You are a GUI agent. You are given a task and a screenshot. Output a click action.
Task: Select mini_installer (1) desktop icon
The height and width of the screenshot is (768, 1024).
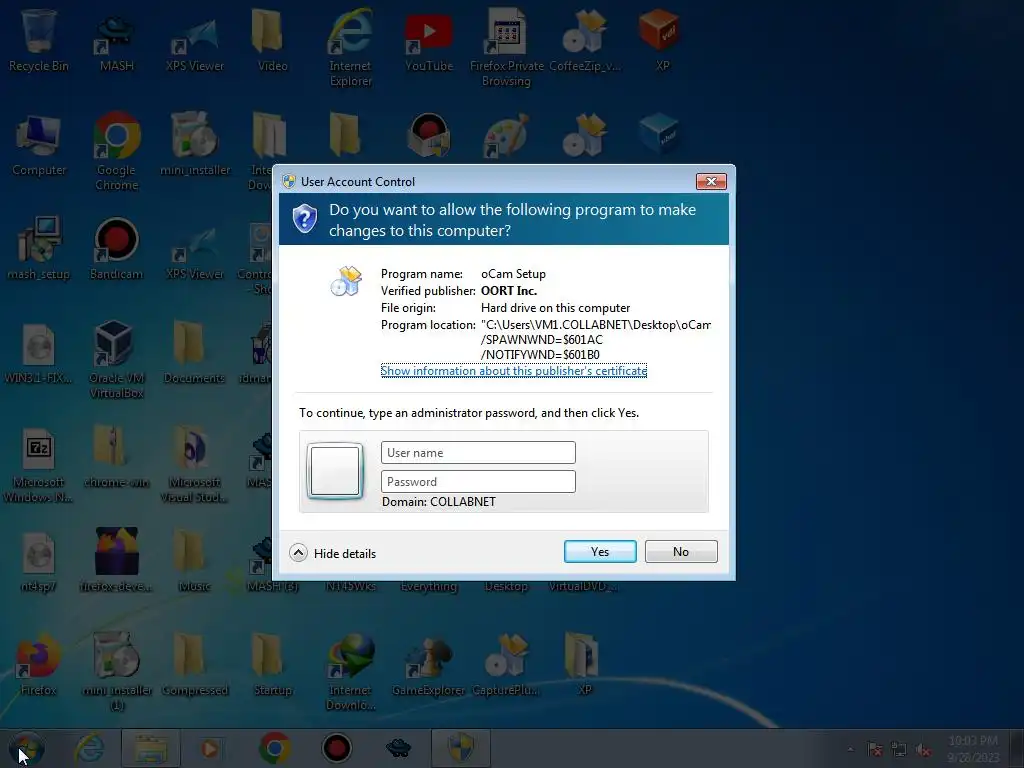[x=116, y=671]
